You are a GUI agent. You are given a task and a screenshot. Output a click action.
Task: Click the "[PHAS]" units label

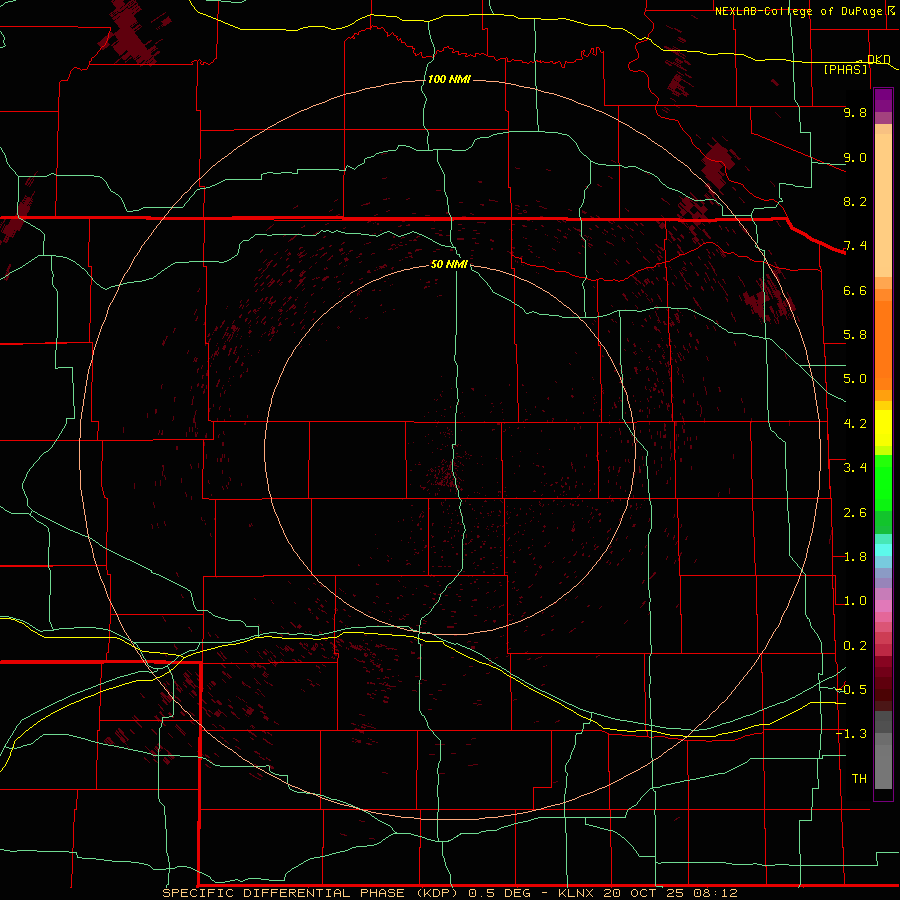pos(845,69)
